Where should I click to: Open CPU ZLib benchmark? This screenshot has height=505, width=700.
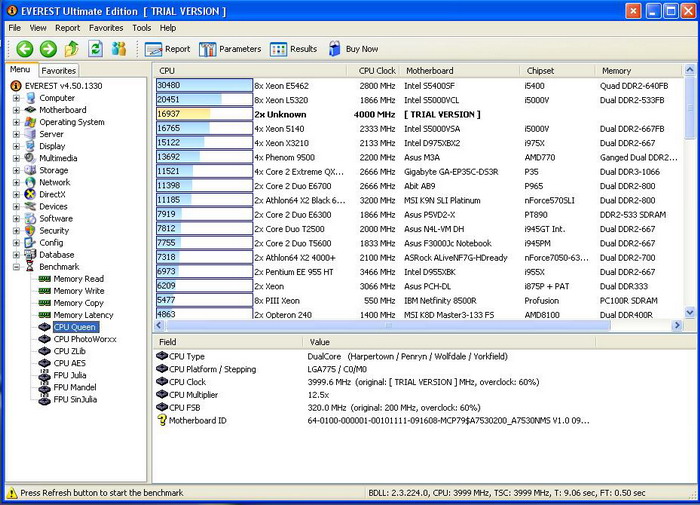coord(69,351)
